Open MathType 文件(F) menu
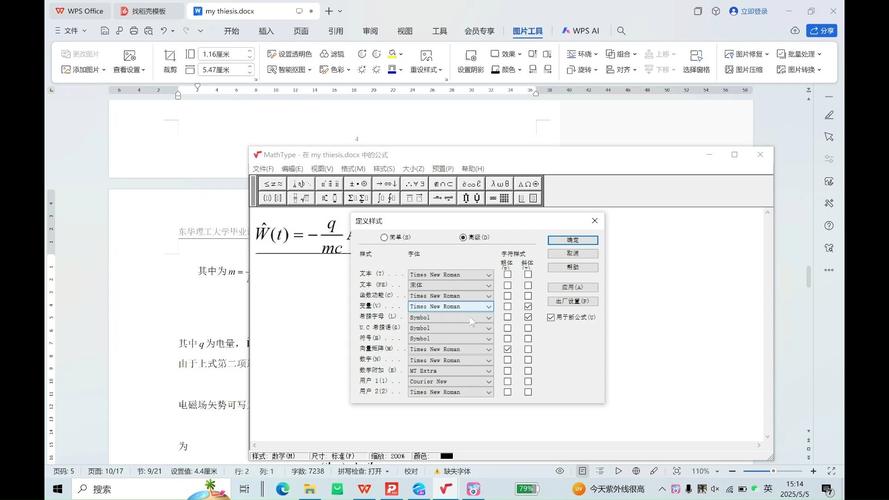This screenshot has width=889, height=500. tap(263, 168)
